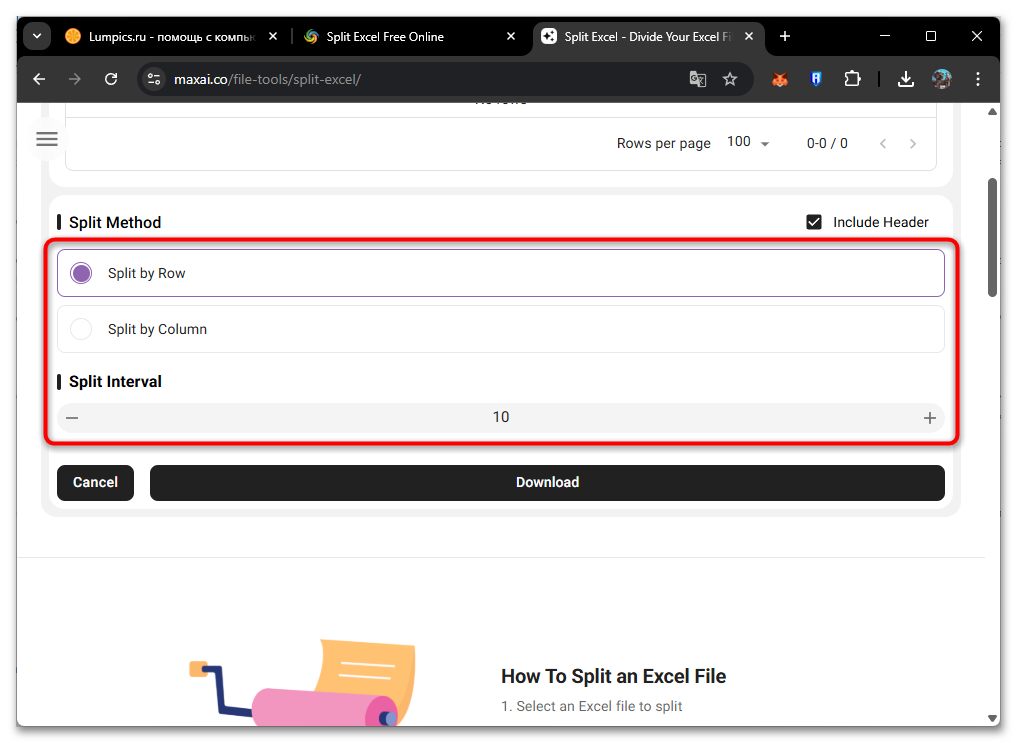Open Chrome downloads icon
The image size is (1017, 743).
pyautogui.click(x=905, y=79)
